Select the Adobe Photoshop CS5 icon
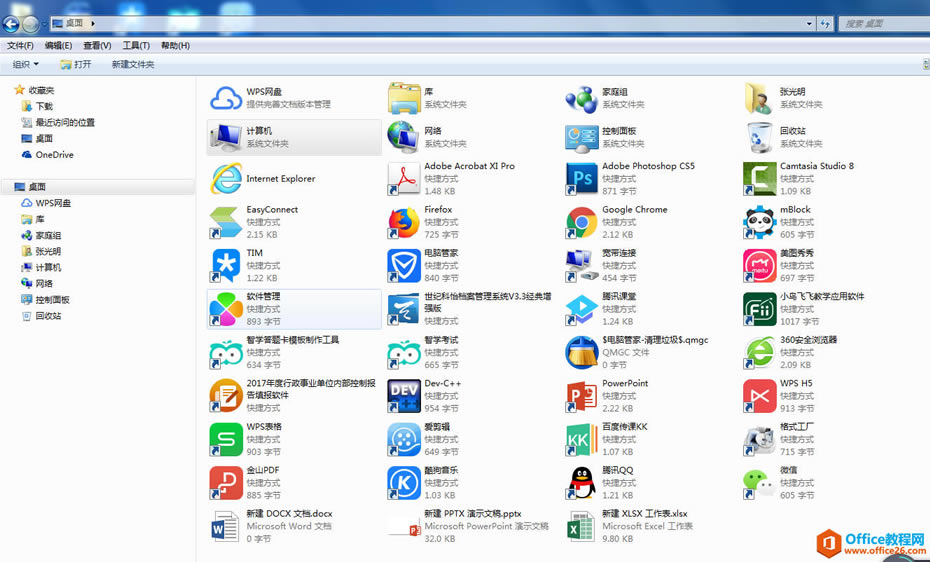930x562 pixels. tap(581, 178)
